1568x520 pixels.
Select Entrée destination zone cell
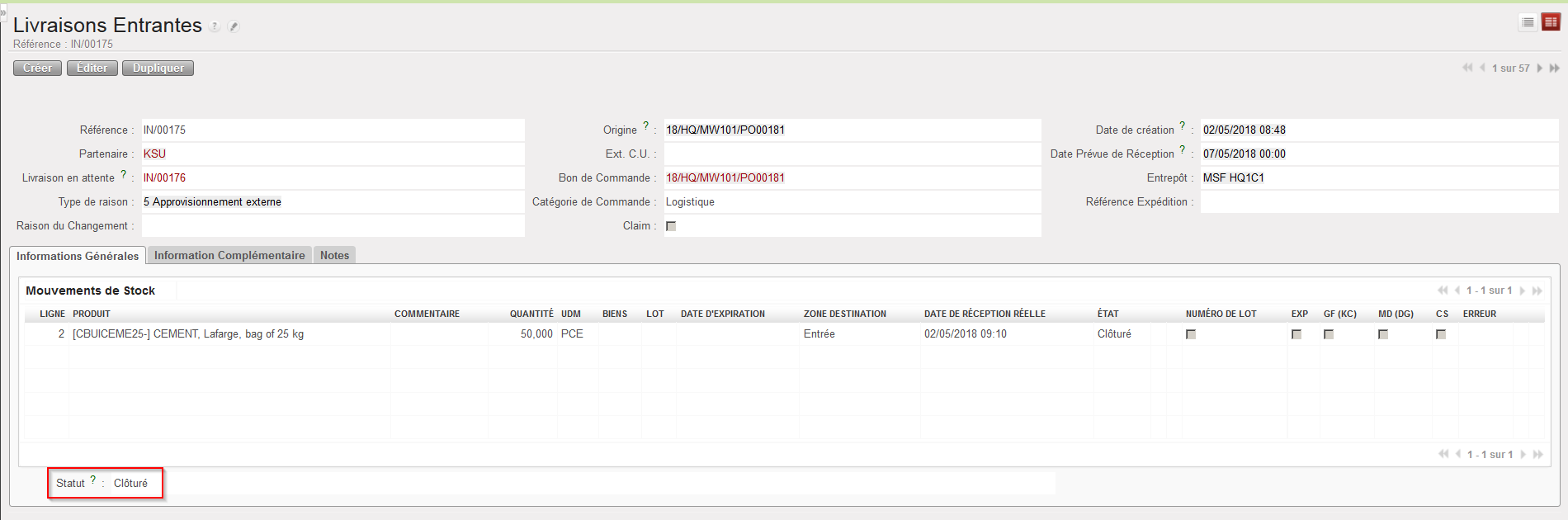(x=819, y=334)
